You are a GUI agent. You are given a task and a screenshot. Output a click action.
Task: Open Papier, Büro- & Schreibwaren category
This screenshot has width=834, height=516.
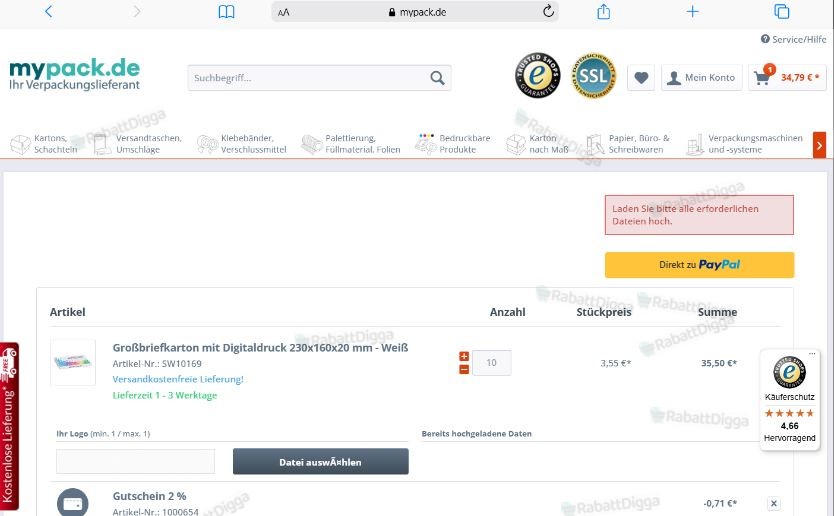tap(628, 144)
